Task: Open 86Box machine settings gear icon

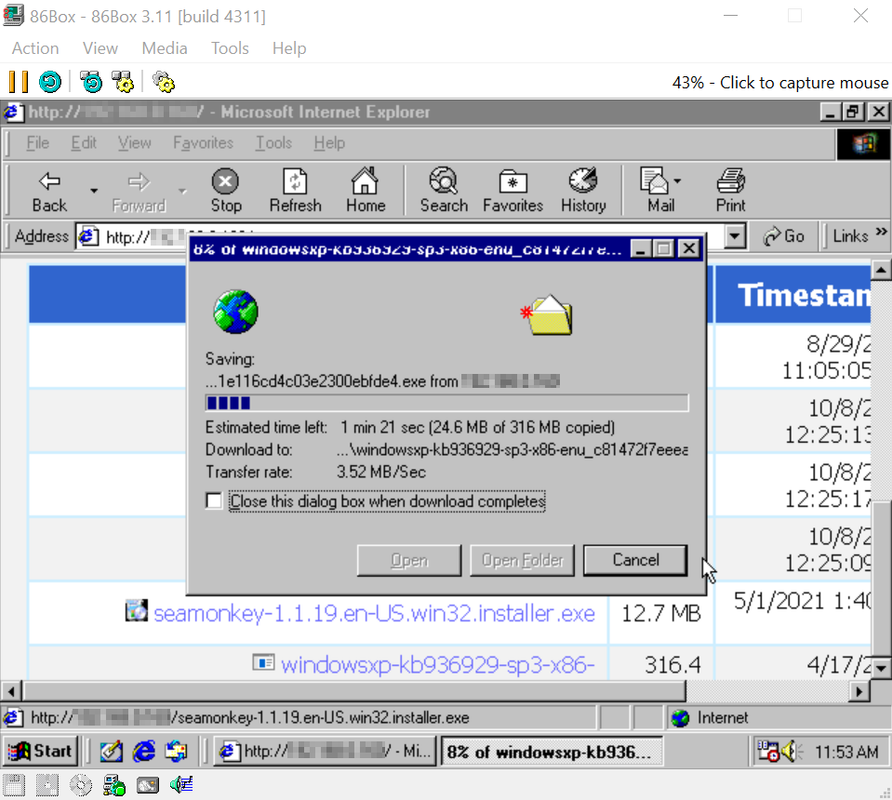Action: coord(163,82)
